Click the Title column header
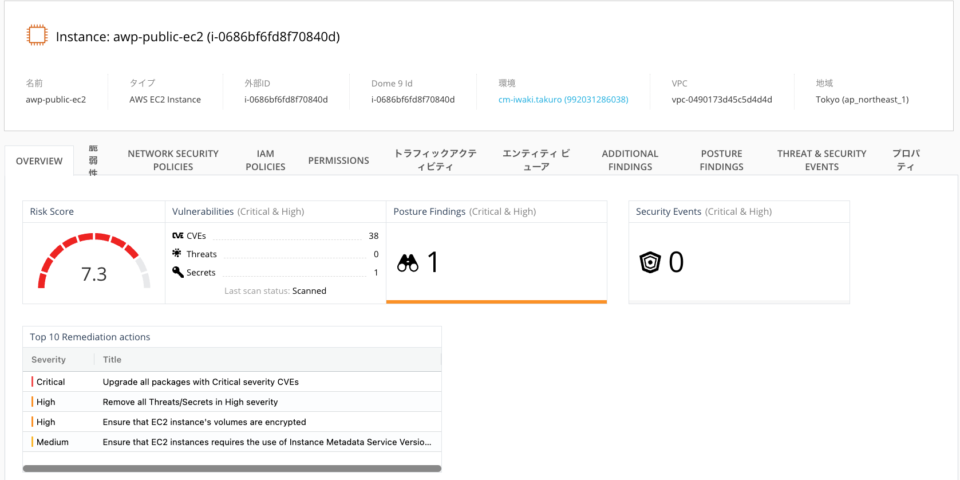960x480 pixels. click(x=112, y=359)
